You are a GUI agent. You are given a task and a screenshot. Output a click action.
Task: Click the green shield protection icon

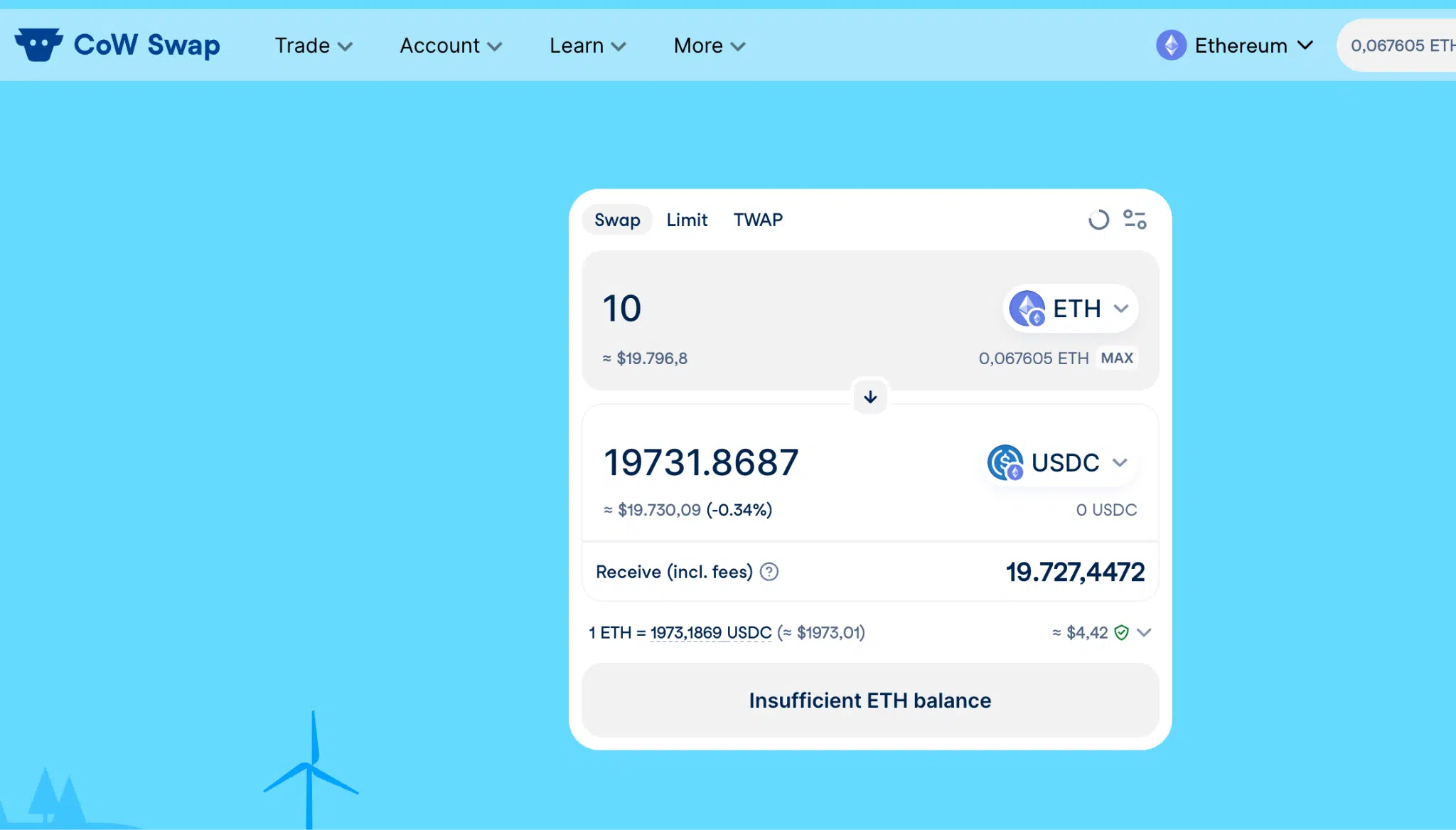[1120, 632]
